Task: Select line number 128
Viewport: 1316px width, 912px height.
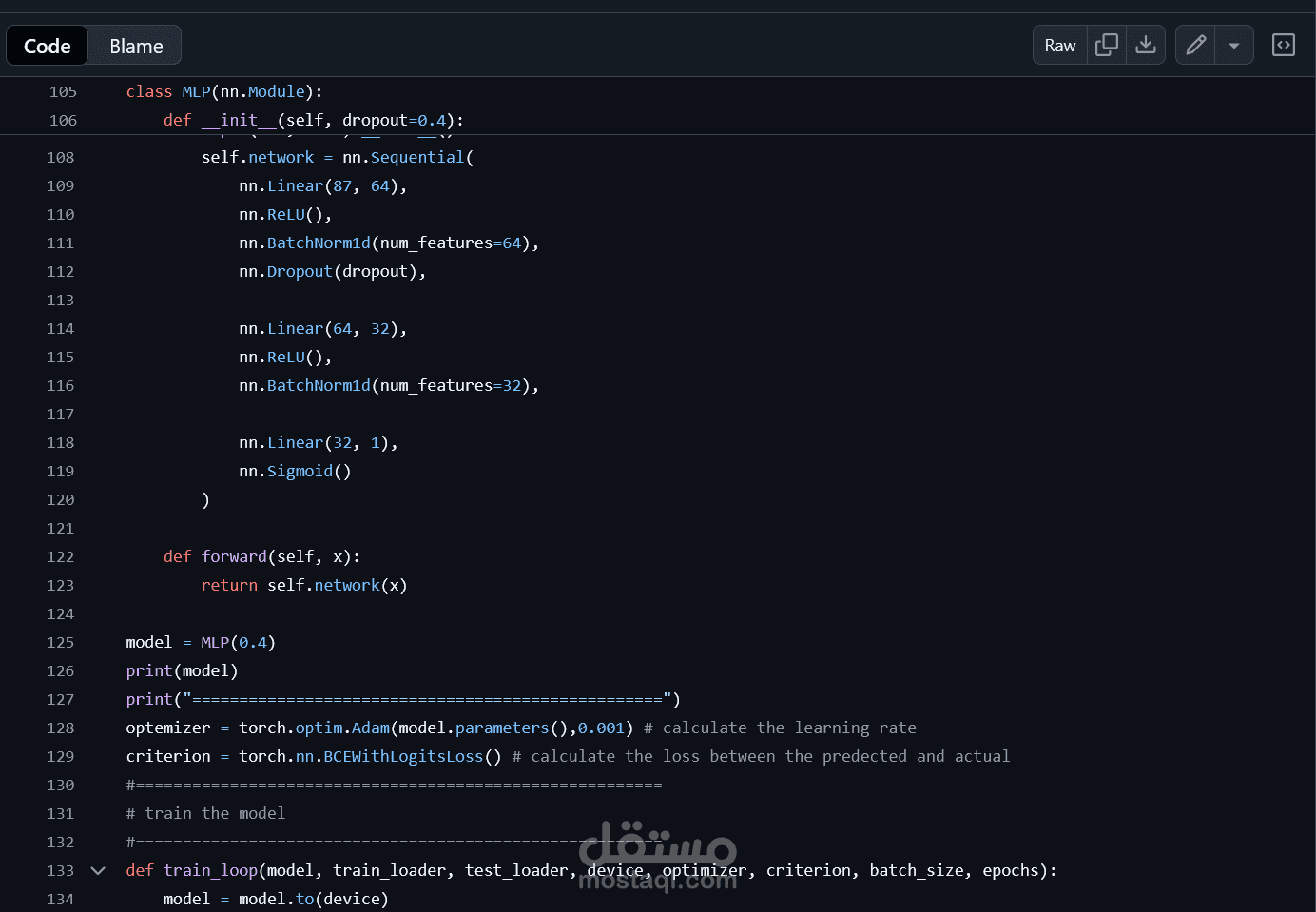Action: [60, 728]
